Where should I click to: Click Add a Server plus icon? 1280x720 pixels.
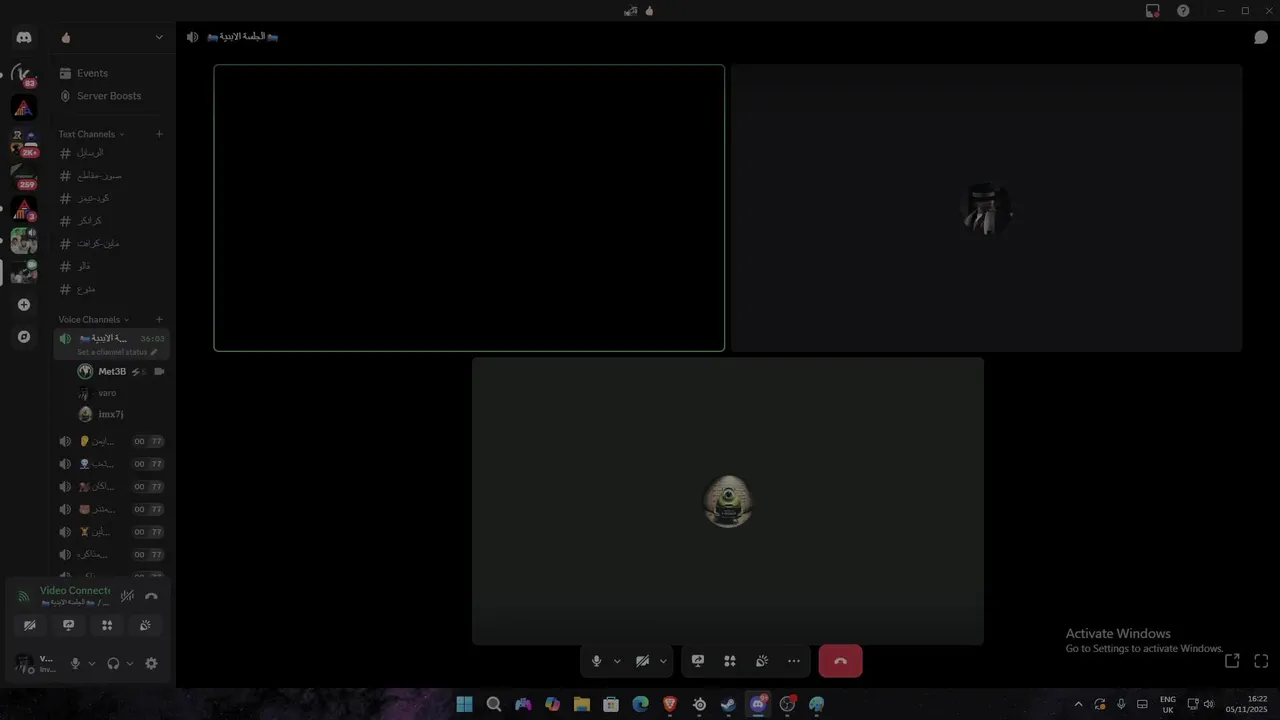(x=24, y=305)
